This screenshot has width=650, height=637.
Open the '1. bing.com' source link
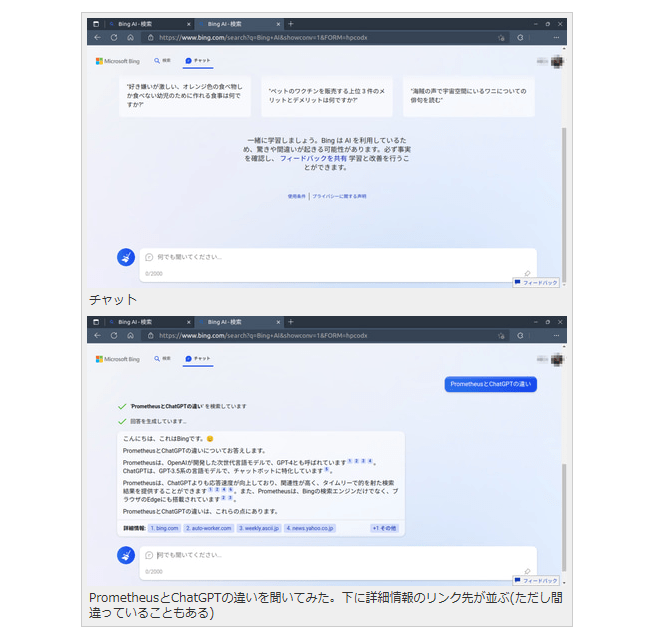pos(164,527)
